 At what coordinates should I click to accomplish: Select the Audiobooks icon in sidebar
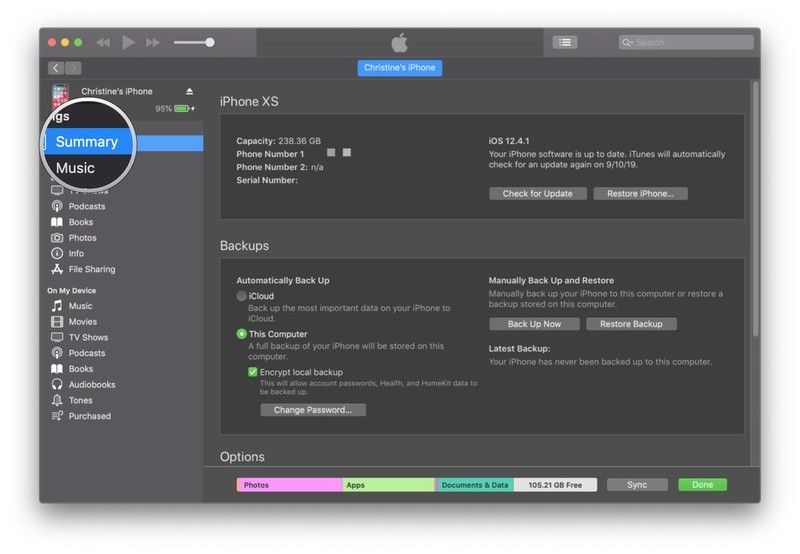57,384
